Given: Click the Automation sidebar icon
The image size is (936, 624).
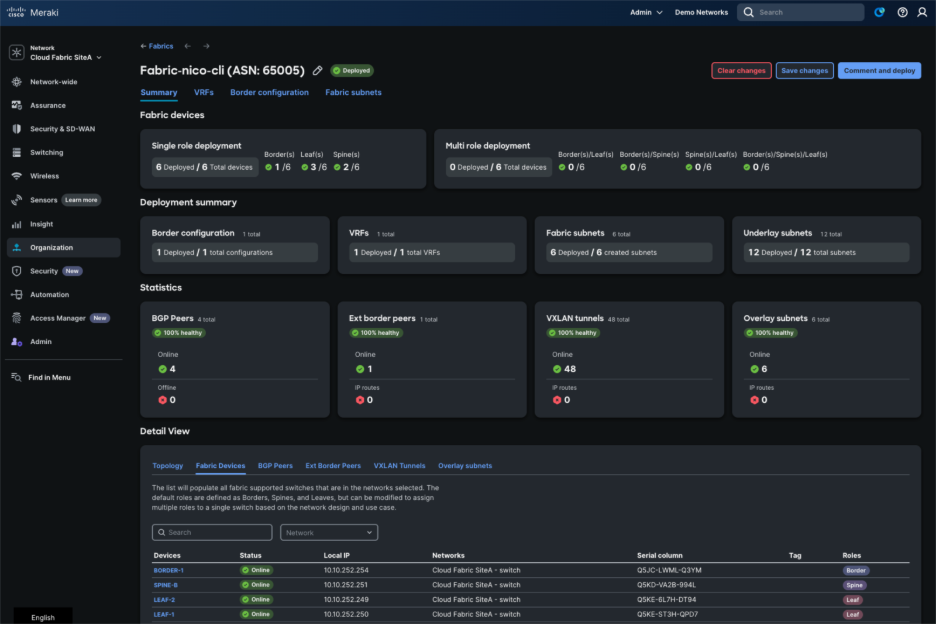Looking at the screenshot, I should click(17, 294).
